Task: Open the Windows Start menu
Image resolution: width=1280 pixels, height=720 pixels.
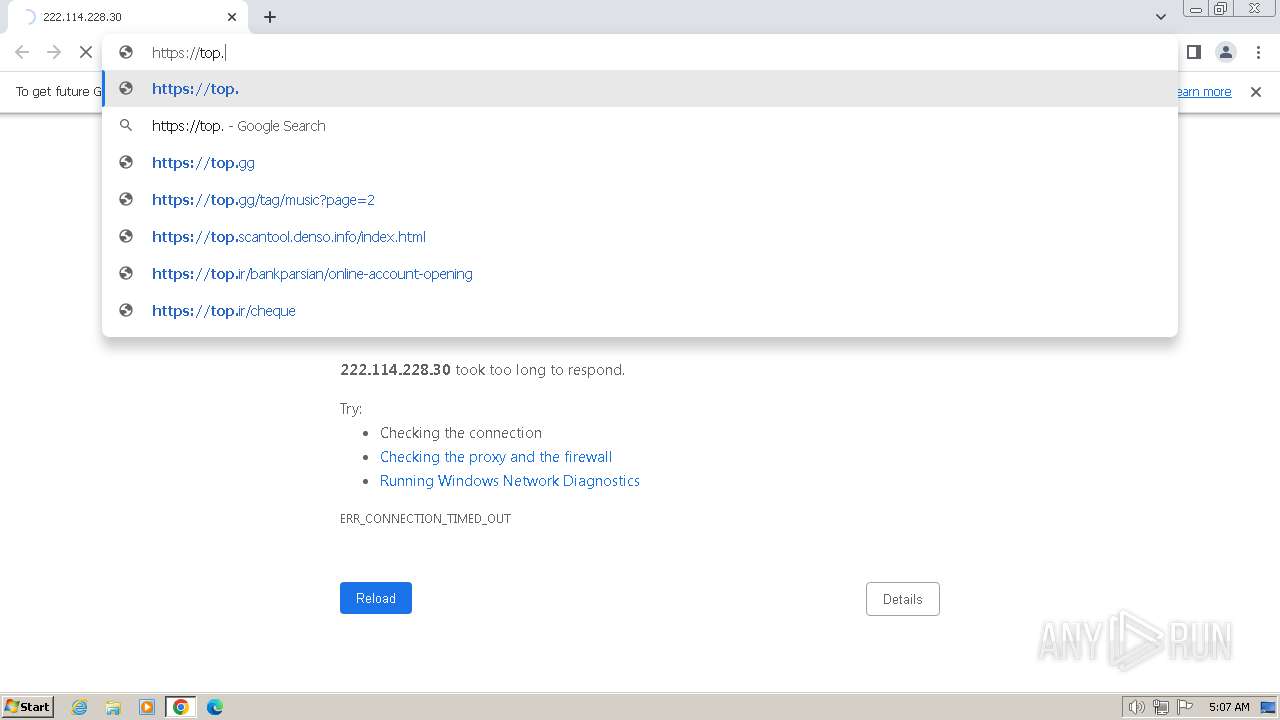Action: click(28, 706)
